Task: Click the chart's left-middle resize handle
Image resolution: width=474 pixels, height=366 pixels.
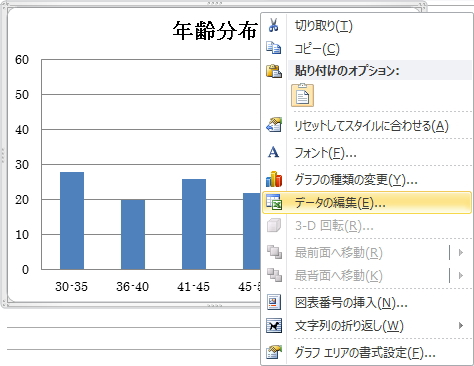Action: tap(3, 155)
